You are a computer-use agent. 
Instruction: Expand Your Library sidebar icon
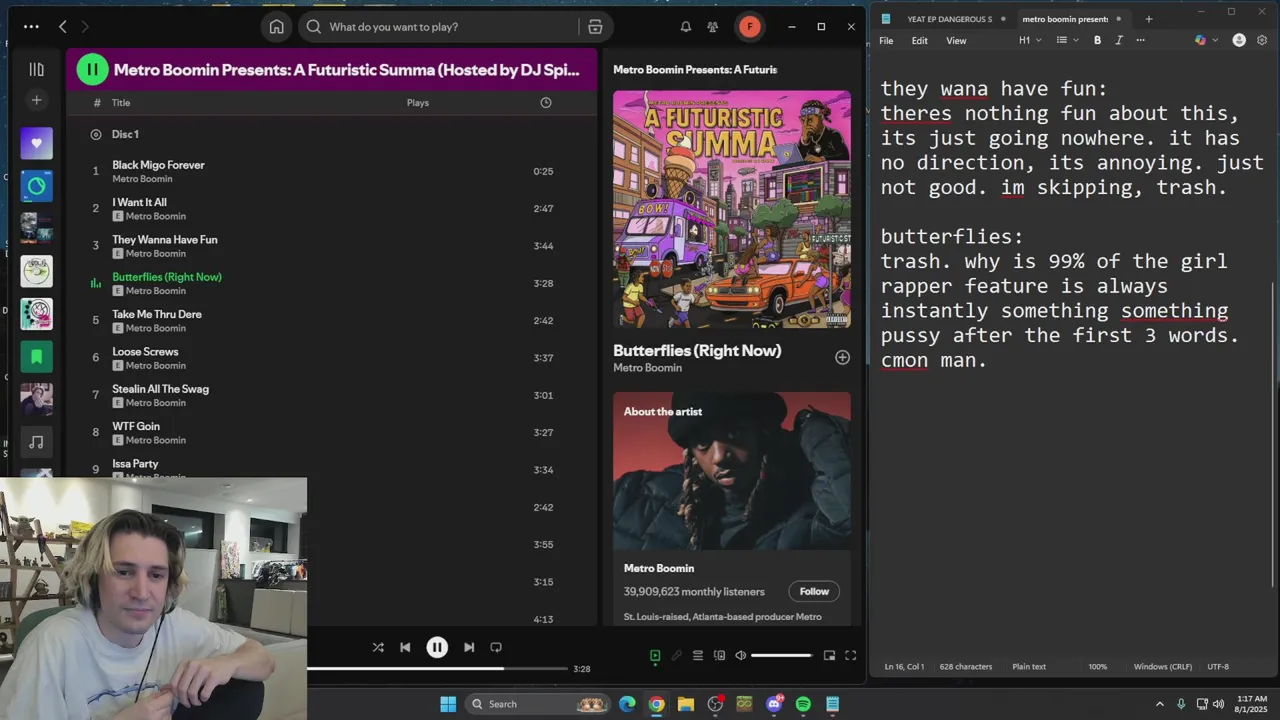(x=36, y=69)
